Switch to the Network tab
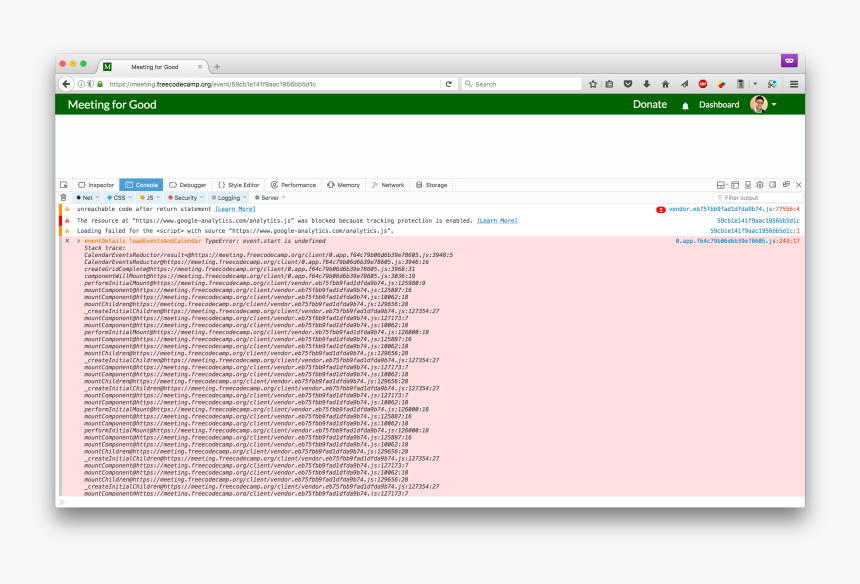The image size is (860, 584). pyautogui.click(x=388, y=185)
